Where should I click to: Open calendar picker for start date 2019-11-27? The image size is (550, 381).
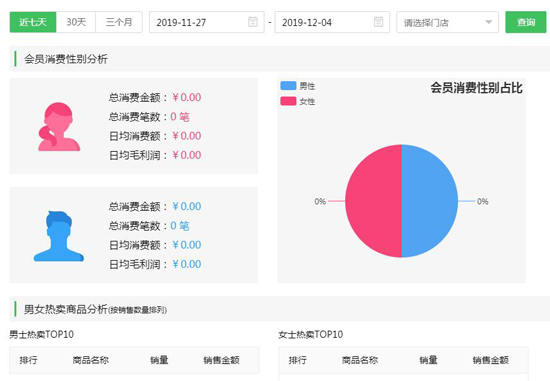coord(253,22)
